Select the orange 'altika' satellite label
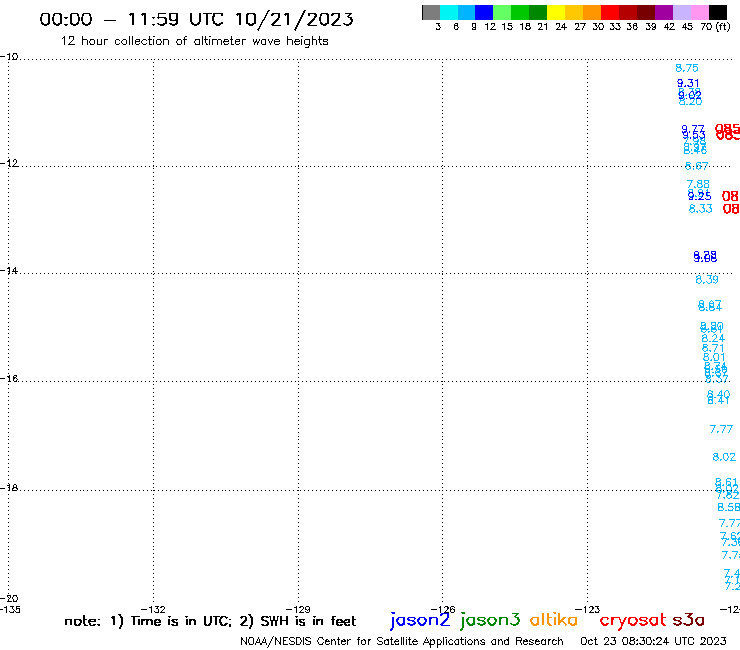 point(554,620)
